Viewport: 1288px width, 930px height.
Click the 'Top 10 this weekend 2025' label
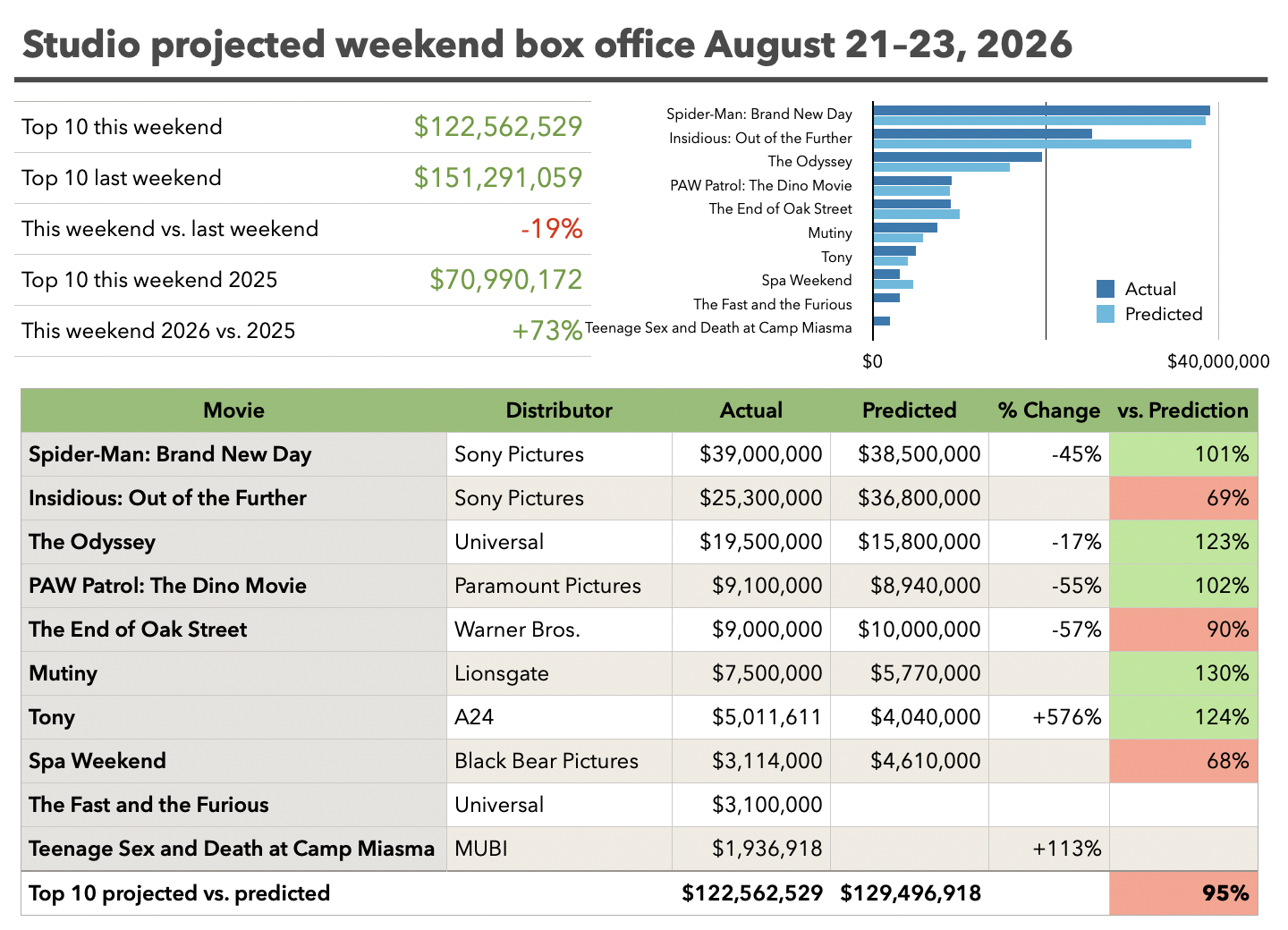(149, 280)
